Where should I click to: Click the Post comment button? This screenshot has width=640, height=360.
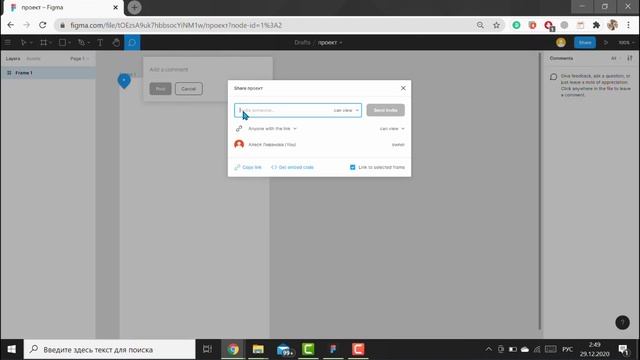click(160, 89)
